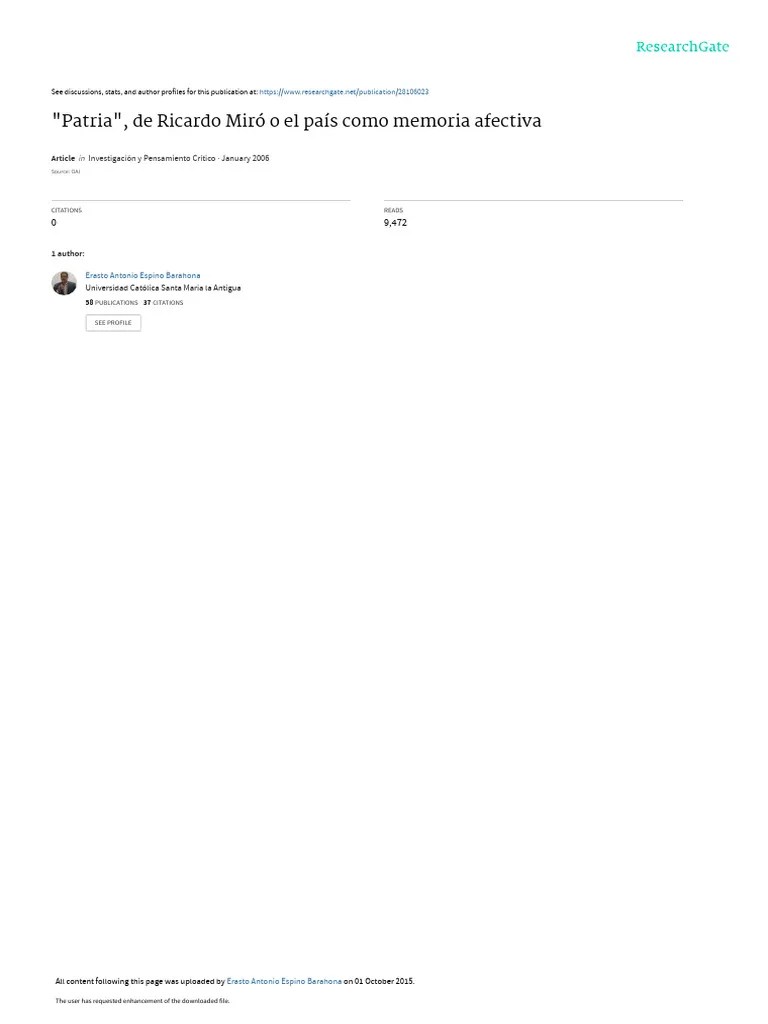
Task: Click the Source: OAI note
Action: point(65,172)
